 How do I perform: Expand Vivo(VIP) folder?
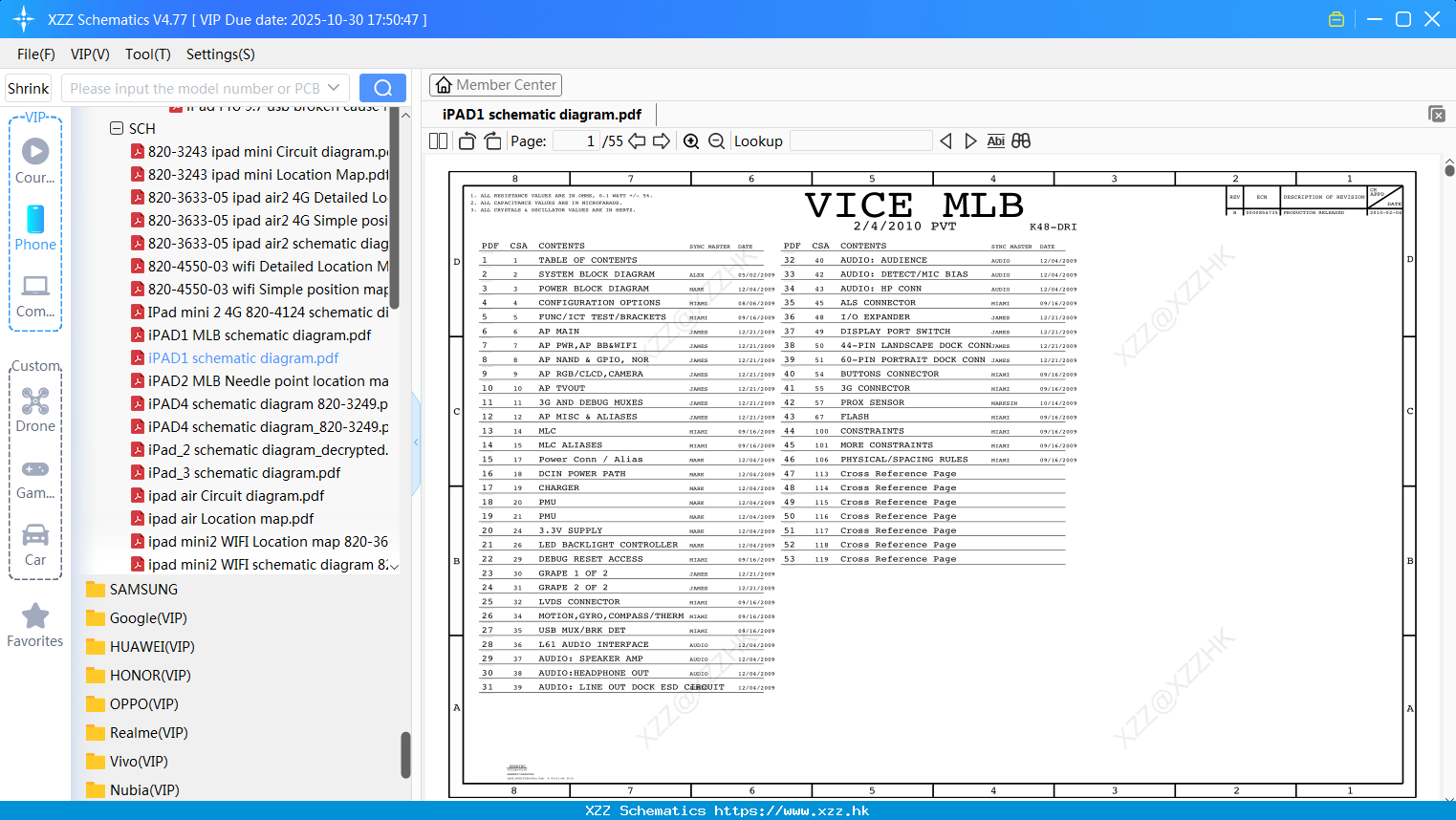tap(128, 762)
